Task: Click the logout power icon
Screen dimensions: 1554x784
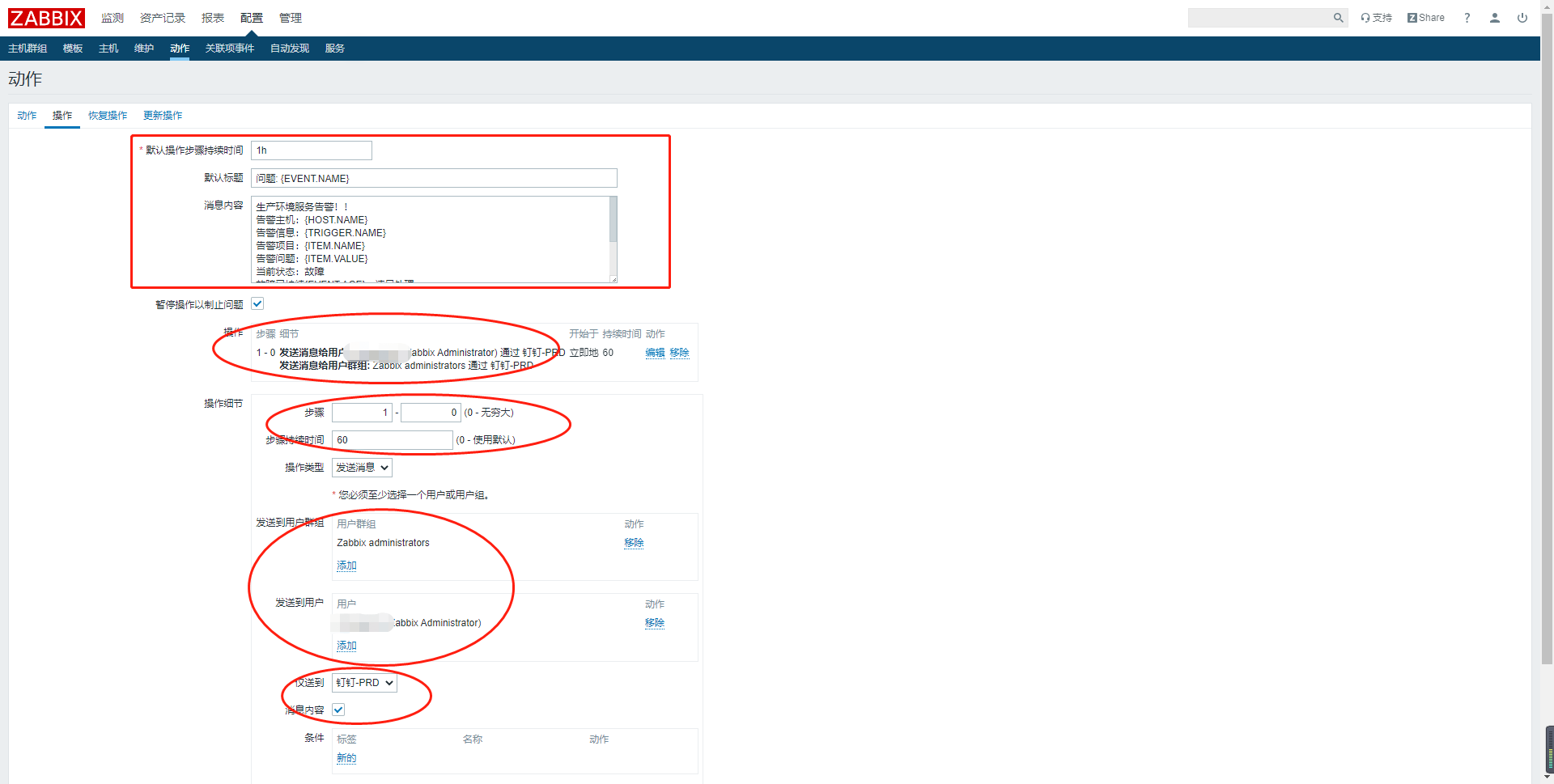Action: click(1522, 18)
